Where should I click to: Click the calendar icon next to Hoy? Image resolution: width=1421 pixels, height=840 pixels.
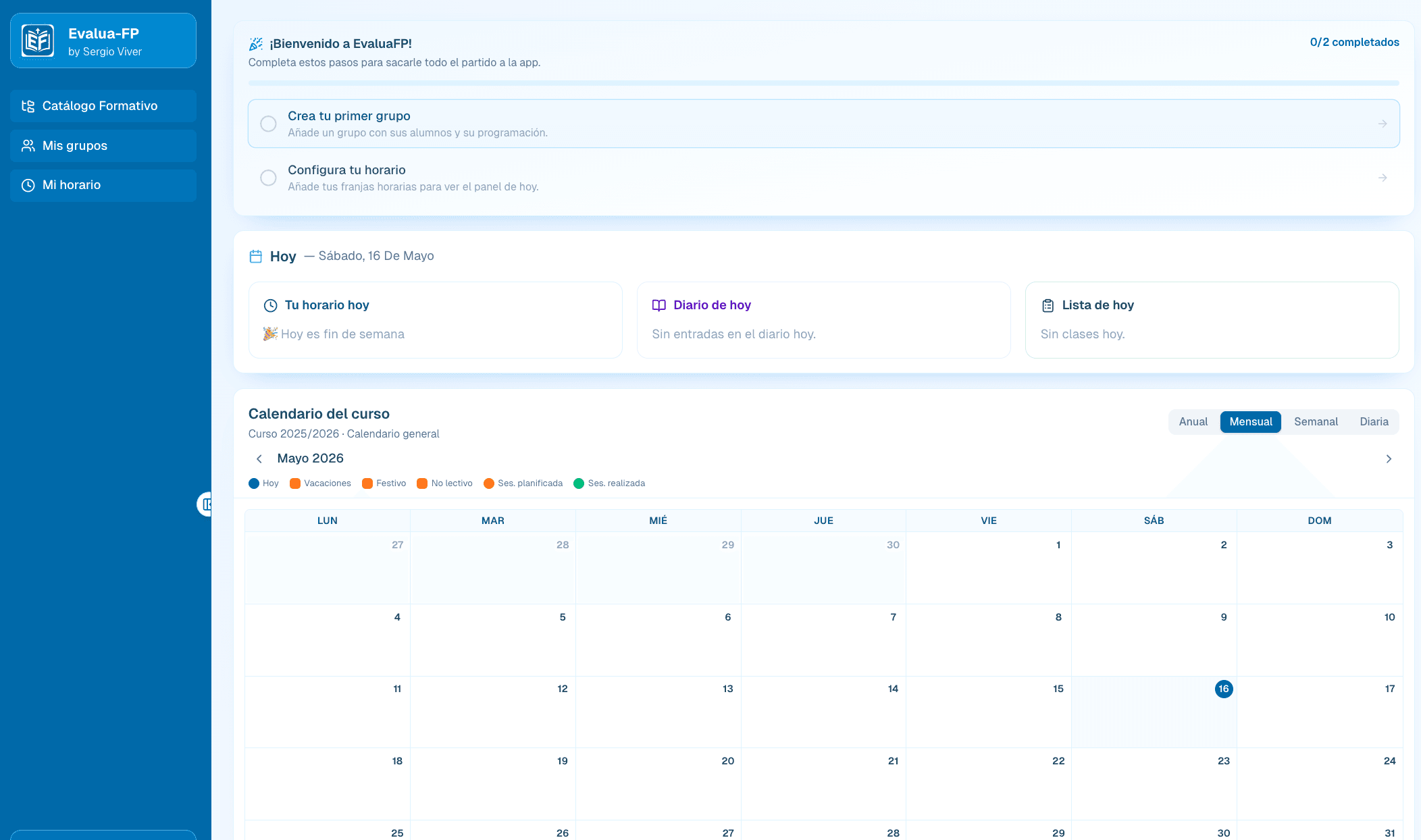pos(256,257)
